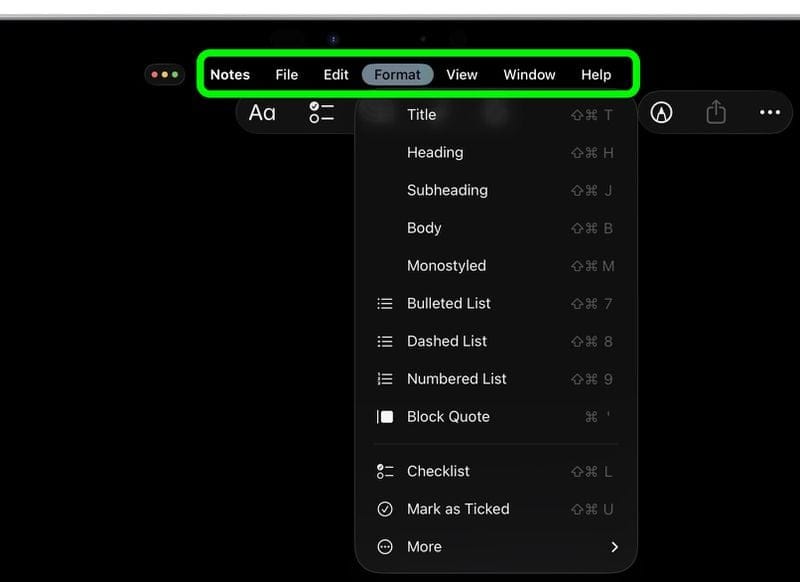This screenshot has width=800, height=582.
Task: Apply Dashed List format
Action: coord(446,341)
